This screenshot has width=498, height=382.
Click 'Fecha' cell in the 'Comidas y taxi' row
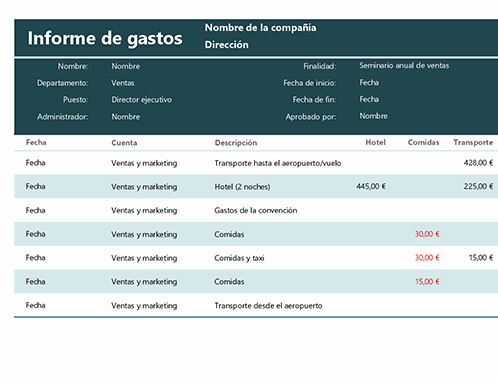coord(35,257)
